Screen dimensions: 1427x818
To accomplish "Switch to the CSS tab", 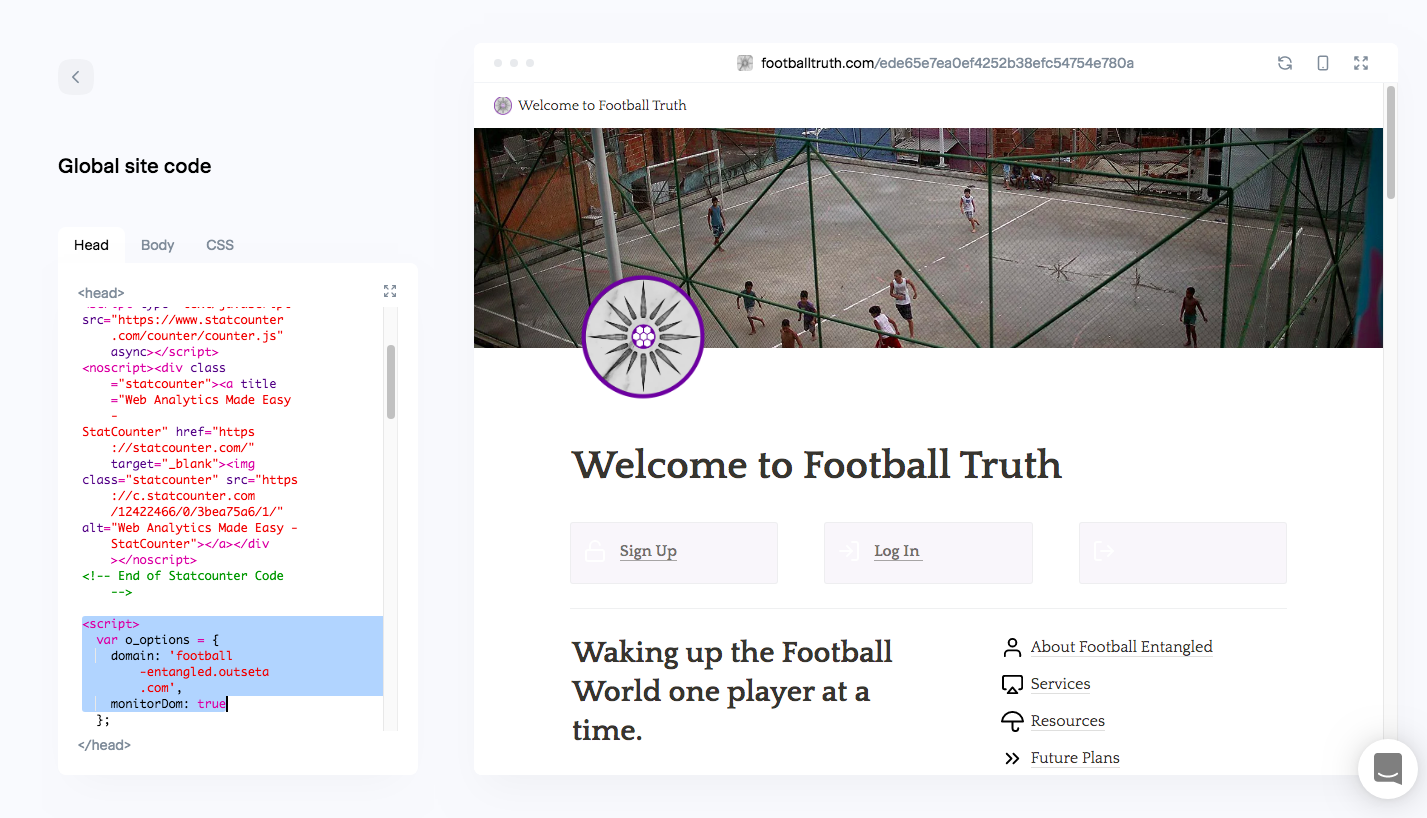I will [x=220, y=245].
